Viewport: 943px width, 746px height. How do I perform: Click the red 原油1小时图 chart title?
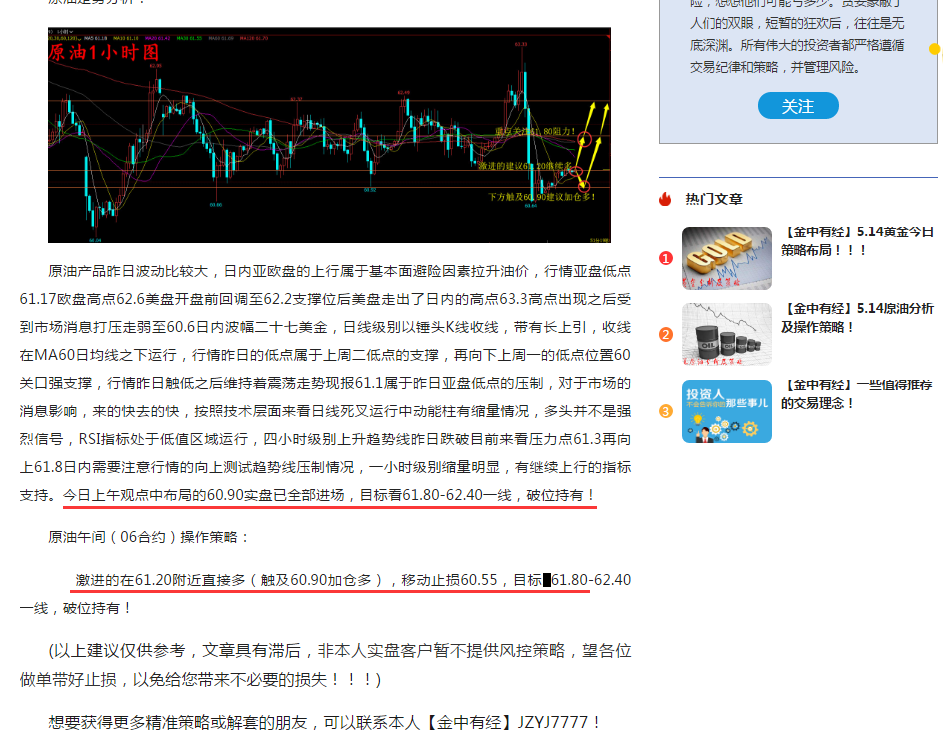104,54
